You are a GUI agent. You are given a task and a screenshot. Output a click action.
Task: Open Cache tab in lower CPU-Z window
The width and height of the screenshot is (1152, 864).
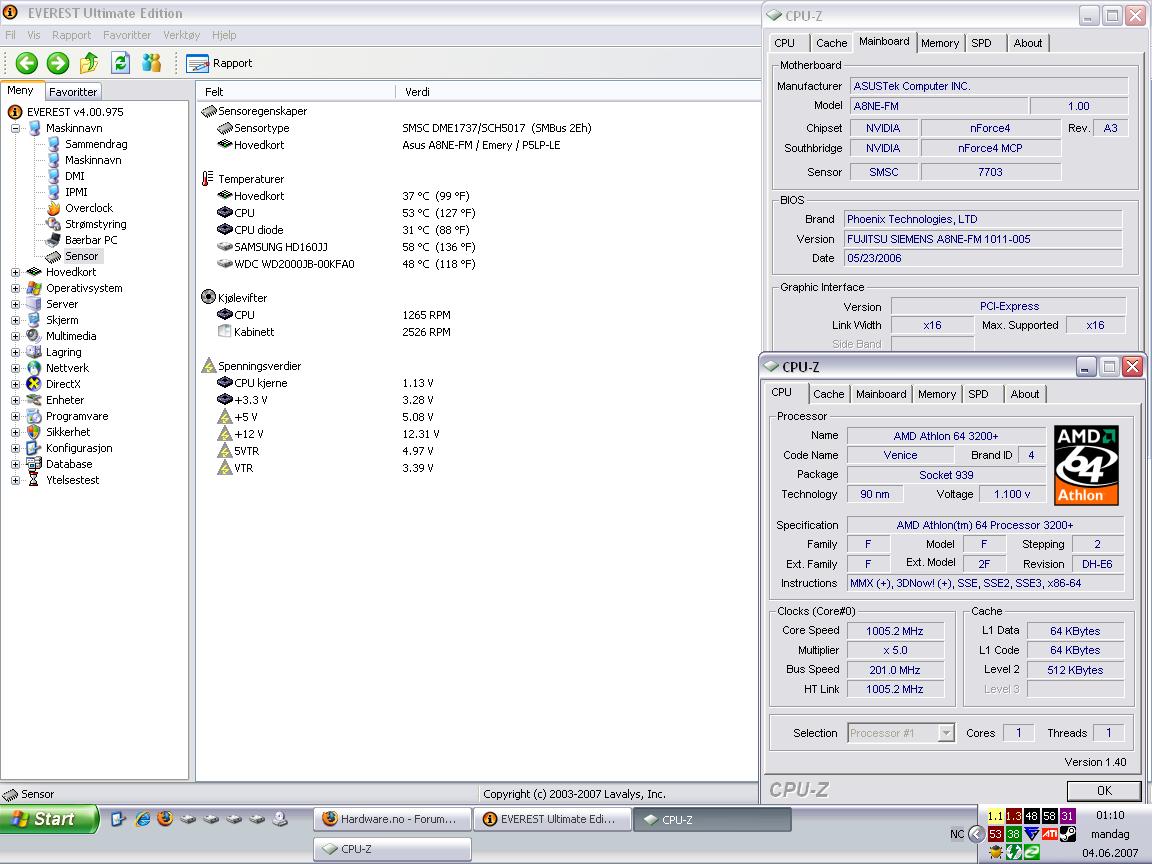pos(829,395)
